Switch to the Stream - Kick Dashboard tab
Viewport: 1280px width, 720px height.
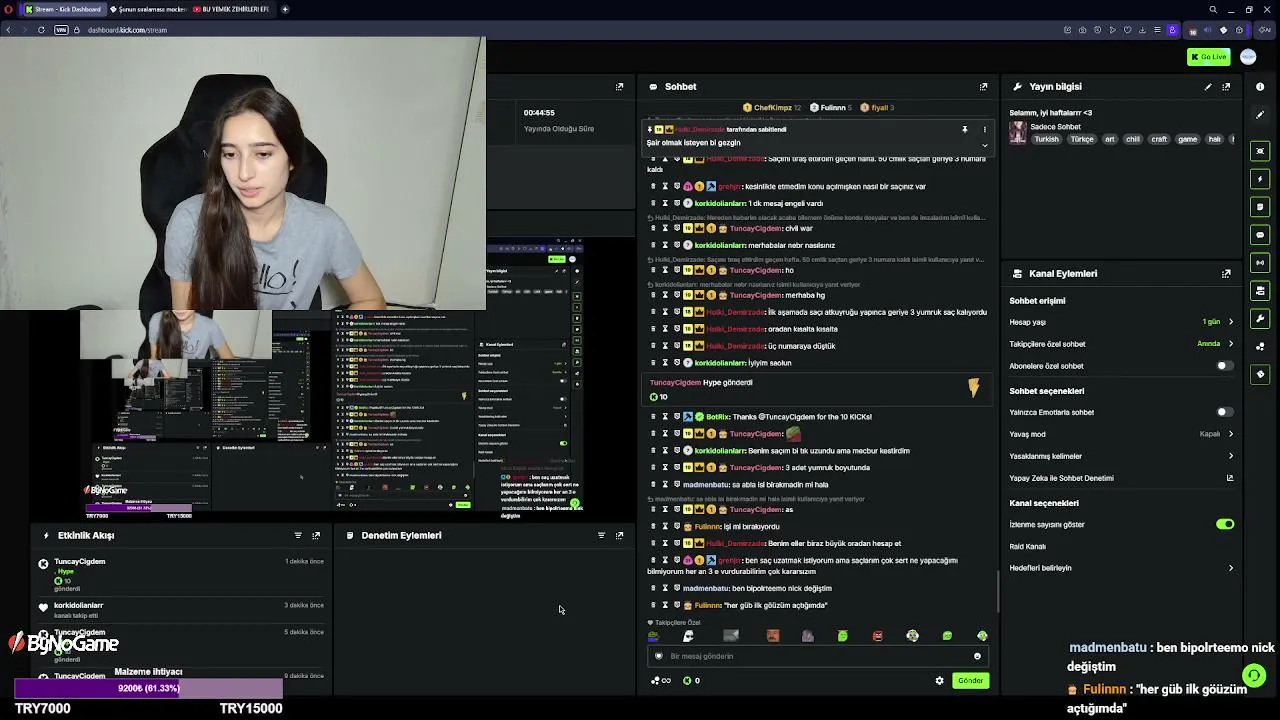pos(62,9)
